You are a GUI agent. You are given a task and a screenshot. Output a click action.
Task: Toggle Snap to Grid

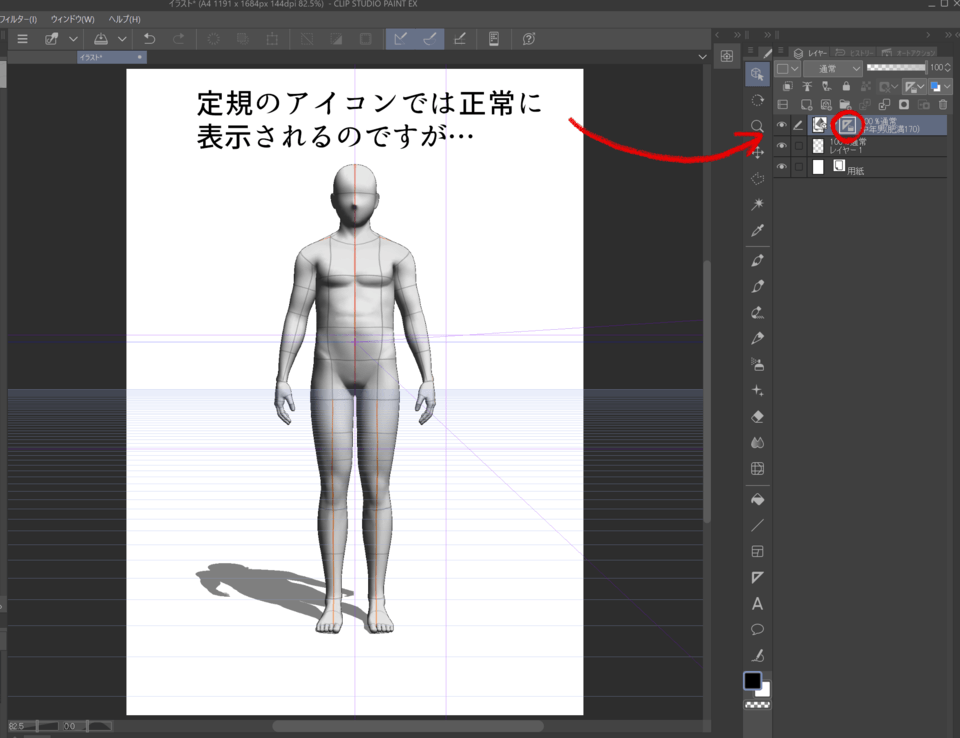pyautogui.click(x=459, y=39)
